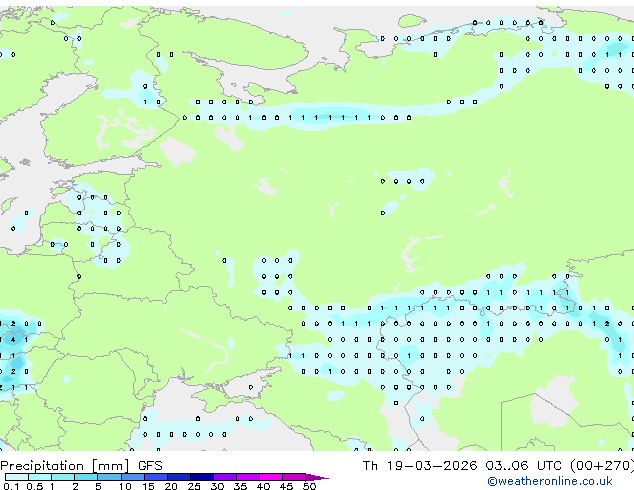Pick the 2–5 mm legend color
Viewport: 634px width, 490px height.
coord(86,477)
